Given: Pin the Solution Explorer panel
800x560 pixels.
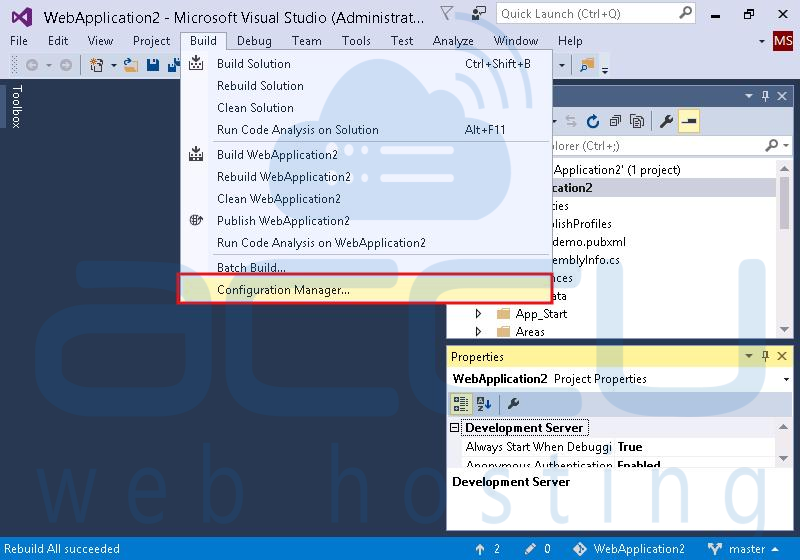Looking at the screenshot, I should point(765,95).
